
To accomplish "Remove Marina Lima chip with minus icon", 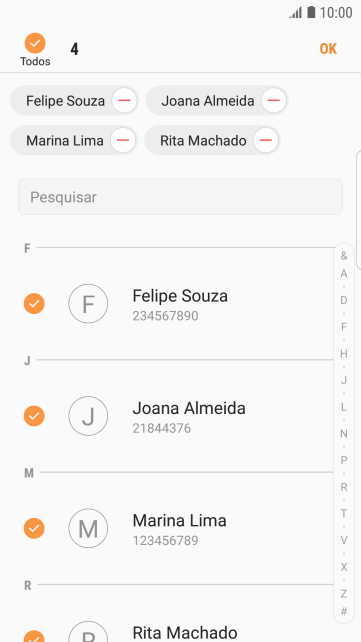I will coord(123,140).
